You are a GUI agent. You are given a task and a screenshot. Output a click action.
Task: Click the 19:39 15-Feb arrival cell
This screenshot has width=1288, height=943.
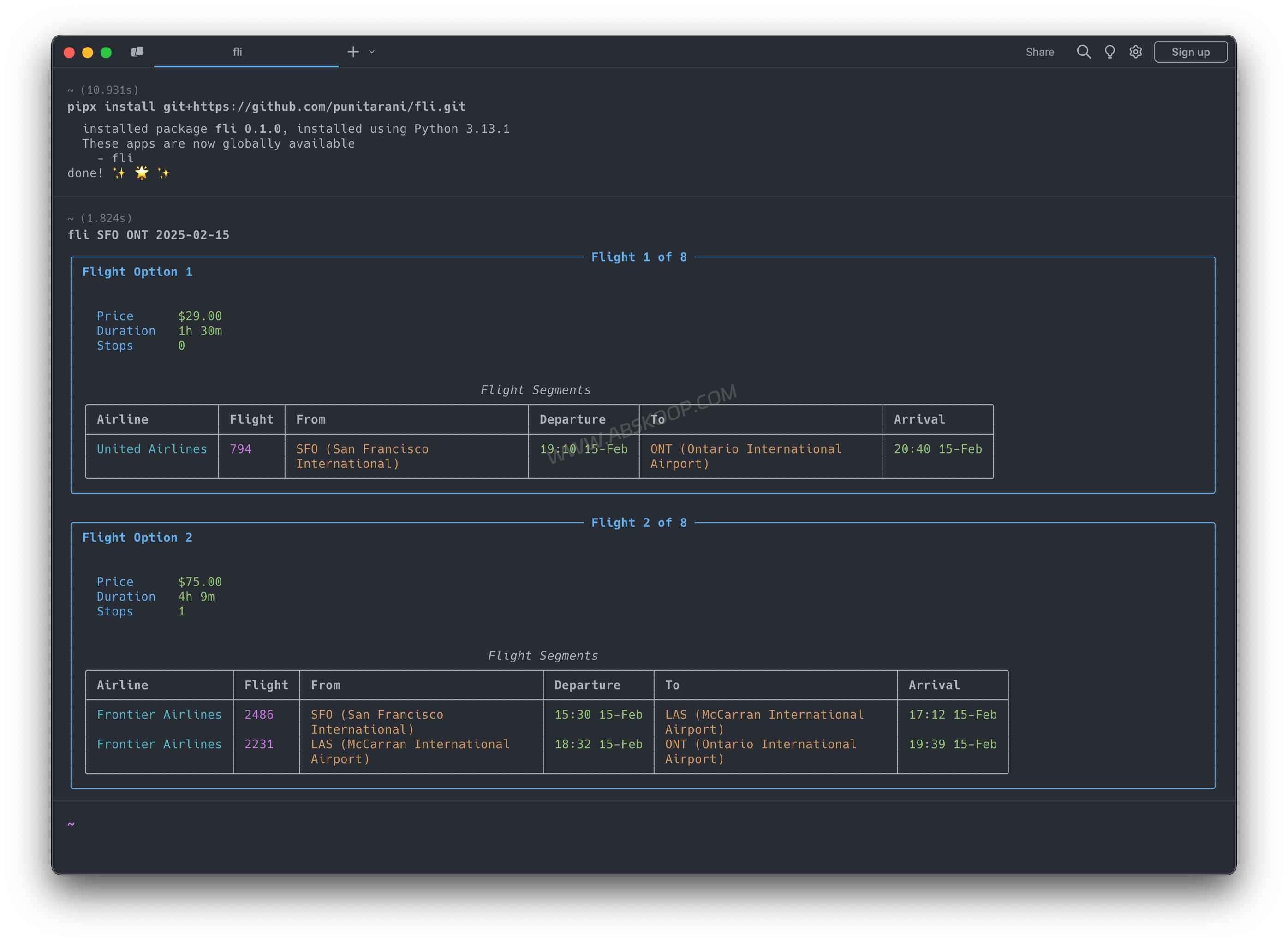coord(953,745)
